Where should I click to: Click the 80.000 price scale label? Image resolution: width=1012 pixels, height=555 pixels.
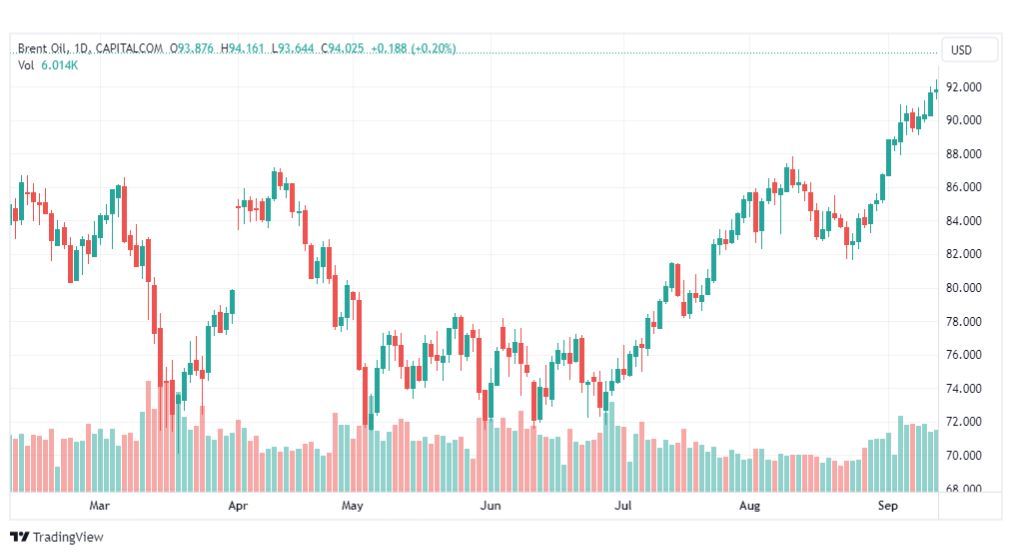tap(964, 288)
